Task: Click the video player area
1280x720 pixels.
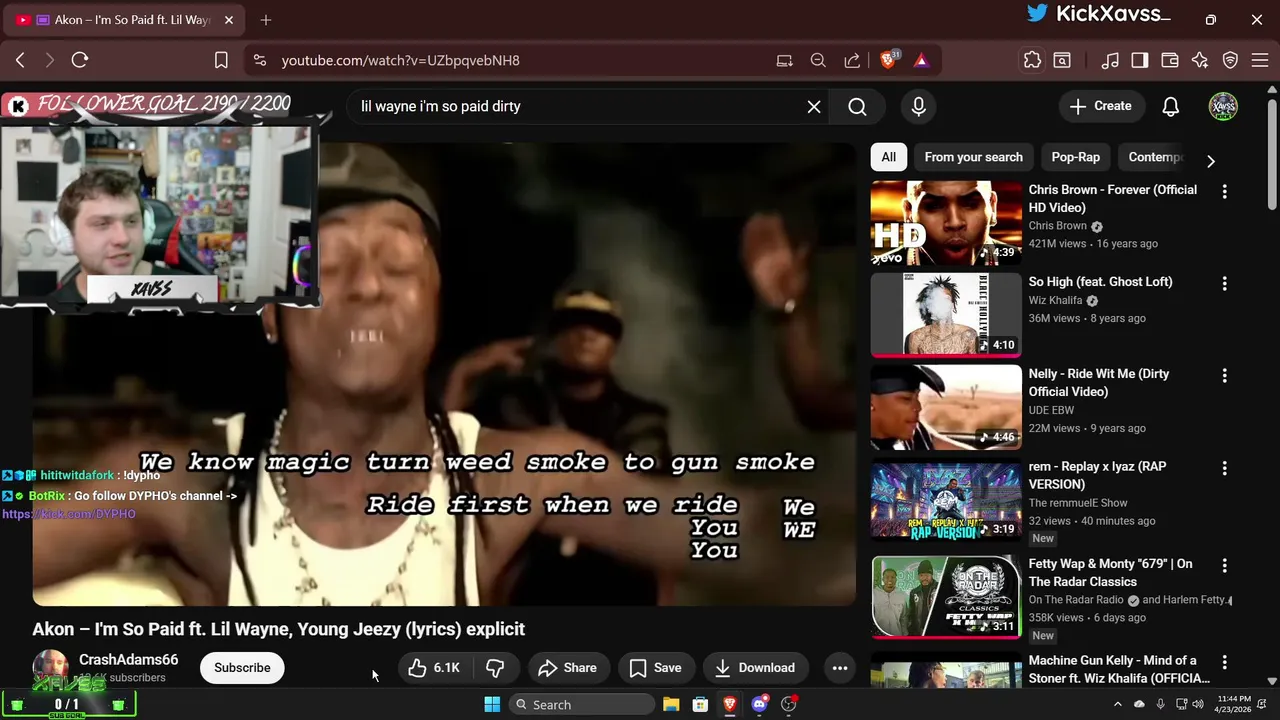Action: [x=444, y=374]
